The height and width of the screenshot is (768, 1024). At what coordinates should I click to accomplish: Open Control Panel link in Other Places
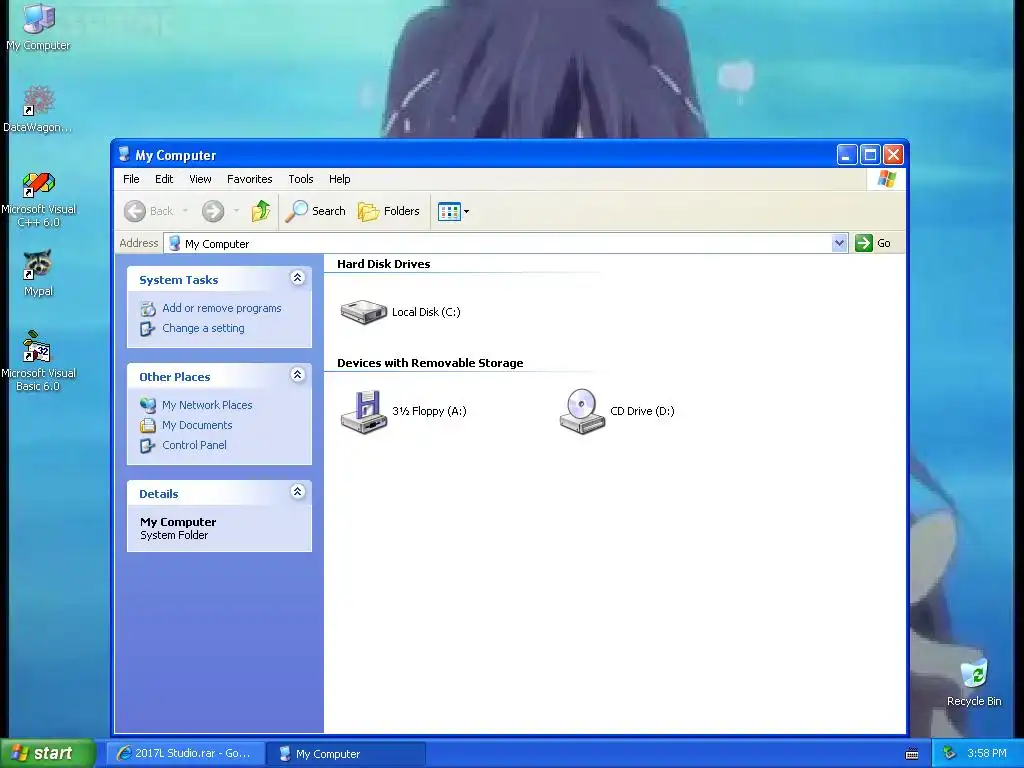(194, 445)
